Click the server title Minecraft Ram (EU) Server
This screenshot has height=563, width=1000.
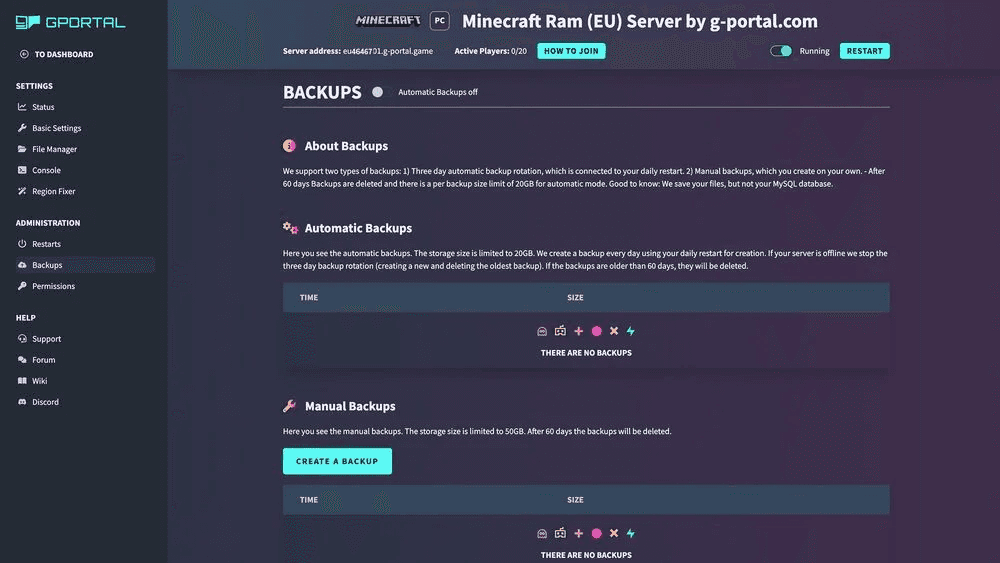(x=640, y=21)
